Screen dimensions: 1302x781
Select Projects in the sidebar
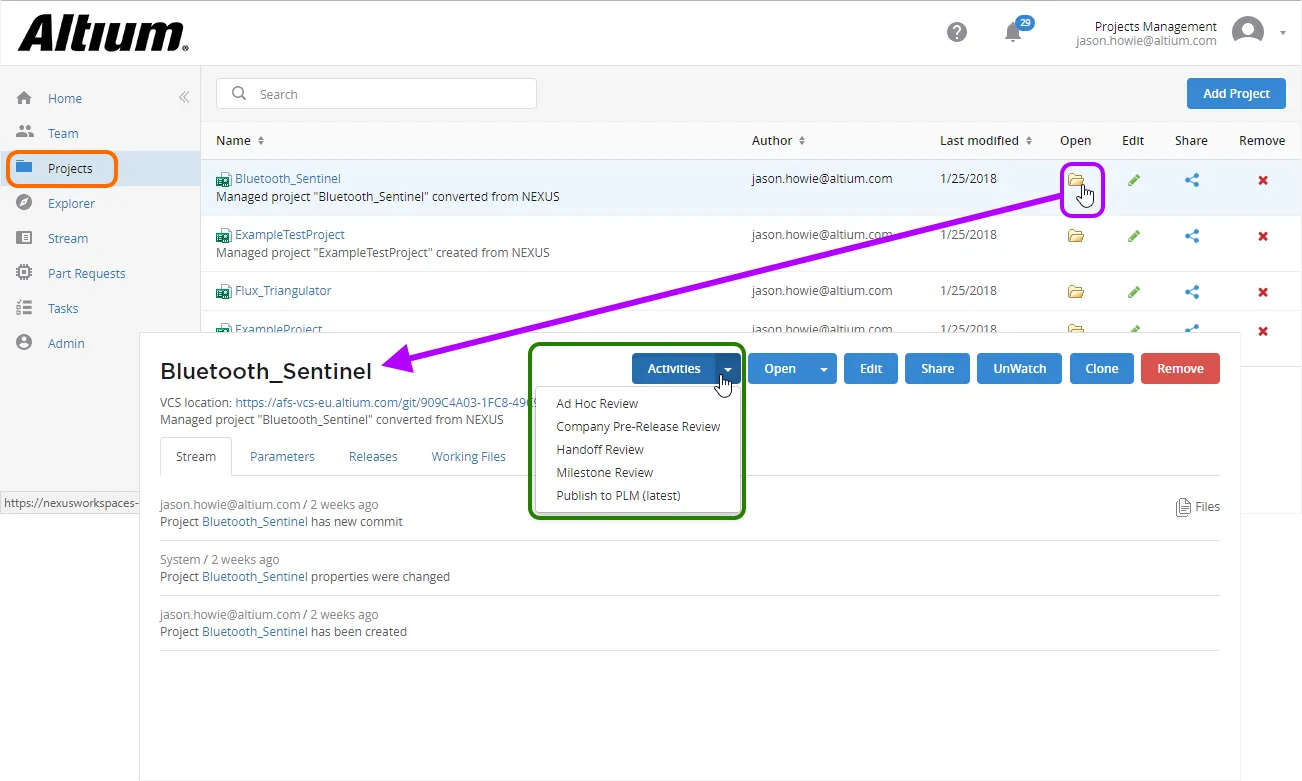[x=70, y=168]
